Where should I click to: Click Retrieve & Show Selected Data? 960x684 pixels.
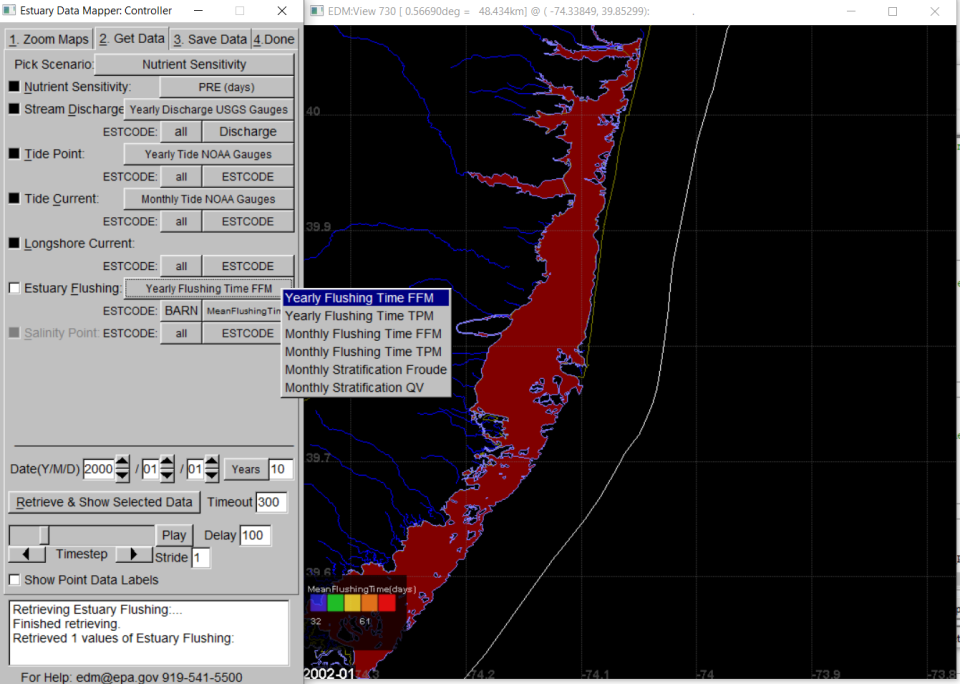click(104, 502)
